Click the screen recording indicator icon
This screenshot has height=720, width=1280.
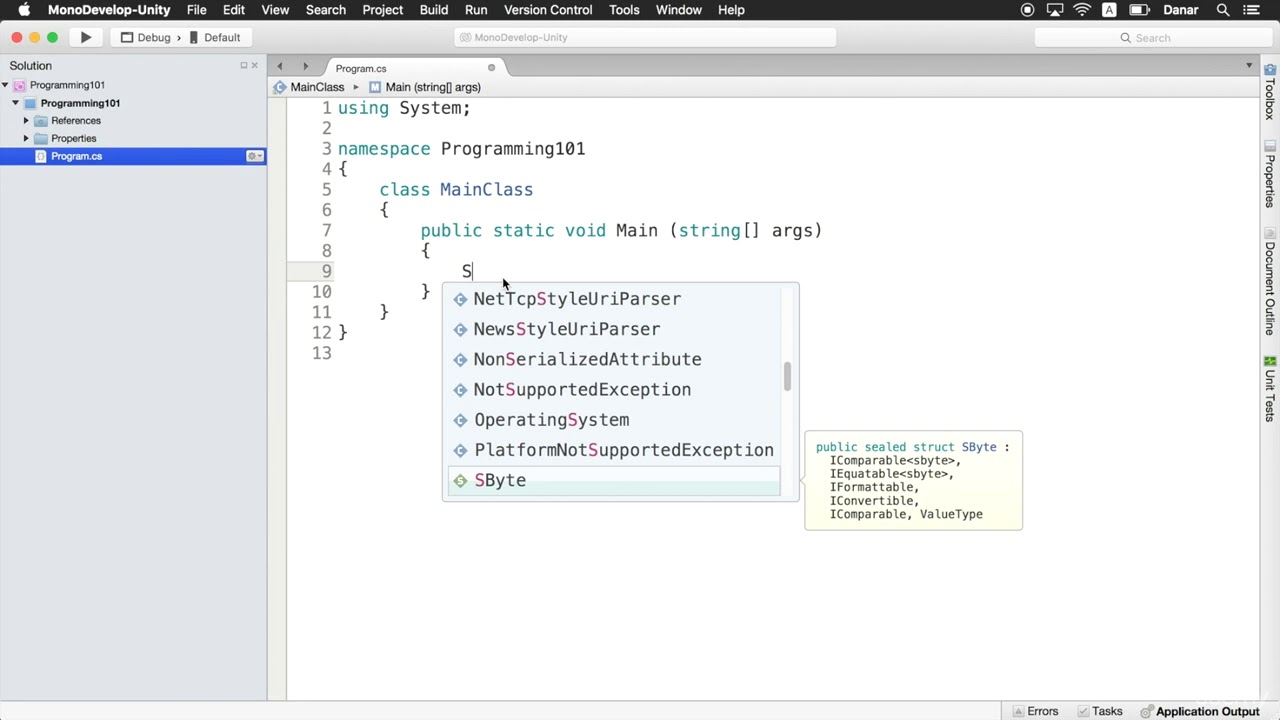[1027, 10]
